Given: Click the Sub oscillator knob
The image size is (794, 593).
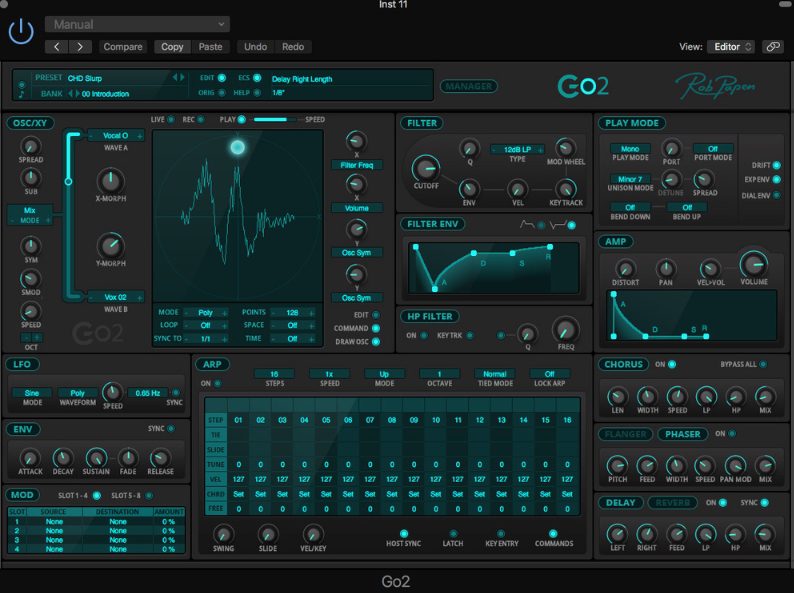Looking at the screenshot, I should (x=30, y=178).
